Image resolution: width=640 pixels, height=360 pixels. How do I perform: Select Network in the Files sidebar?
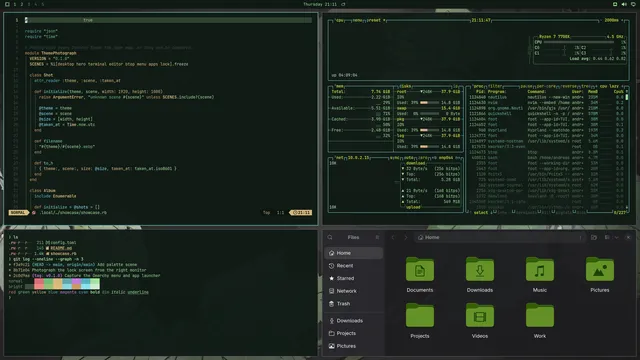353,291
